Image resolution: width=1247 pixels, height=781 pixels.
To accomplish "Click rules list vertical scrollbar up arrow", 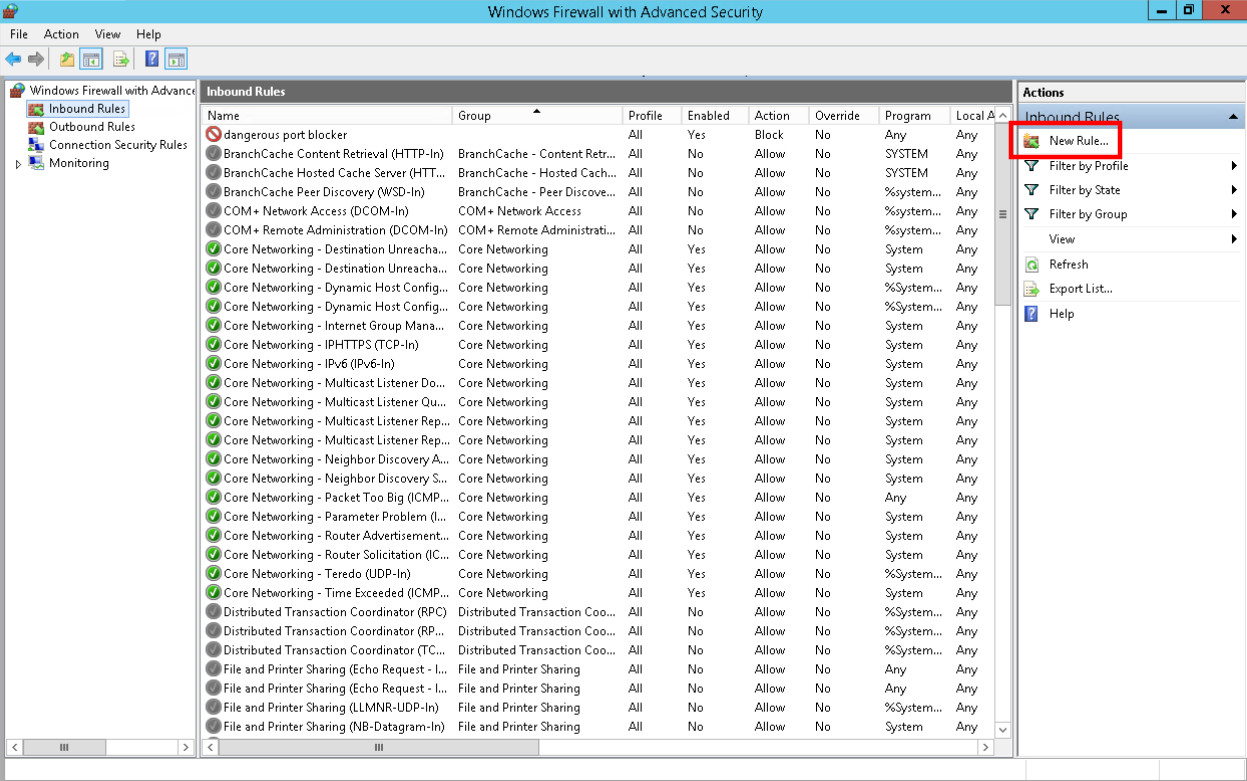I will click(1003, 116).
